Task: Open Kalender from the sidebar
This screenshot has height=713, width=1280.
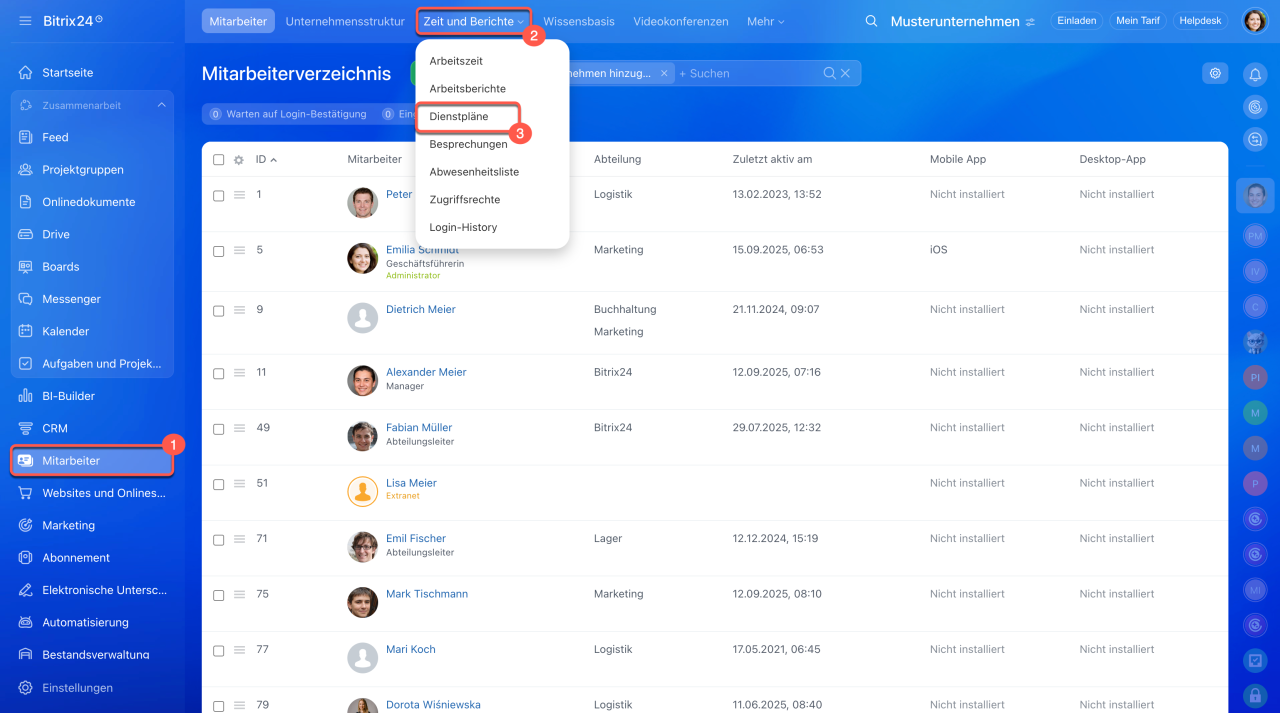Action: click(x=65, y=331)
